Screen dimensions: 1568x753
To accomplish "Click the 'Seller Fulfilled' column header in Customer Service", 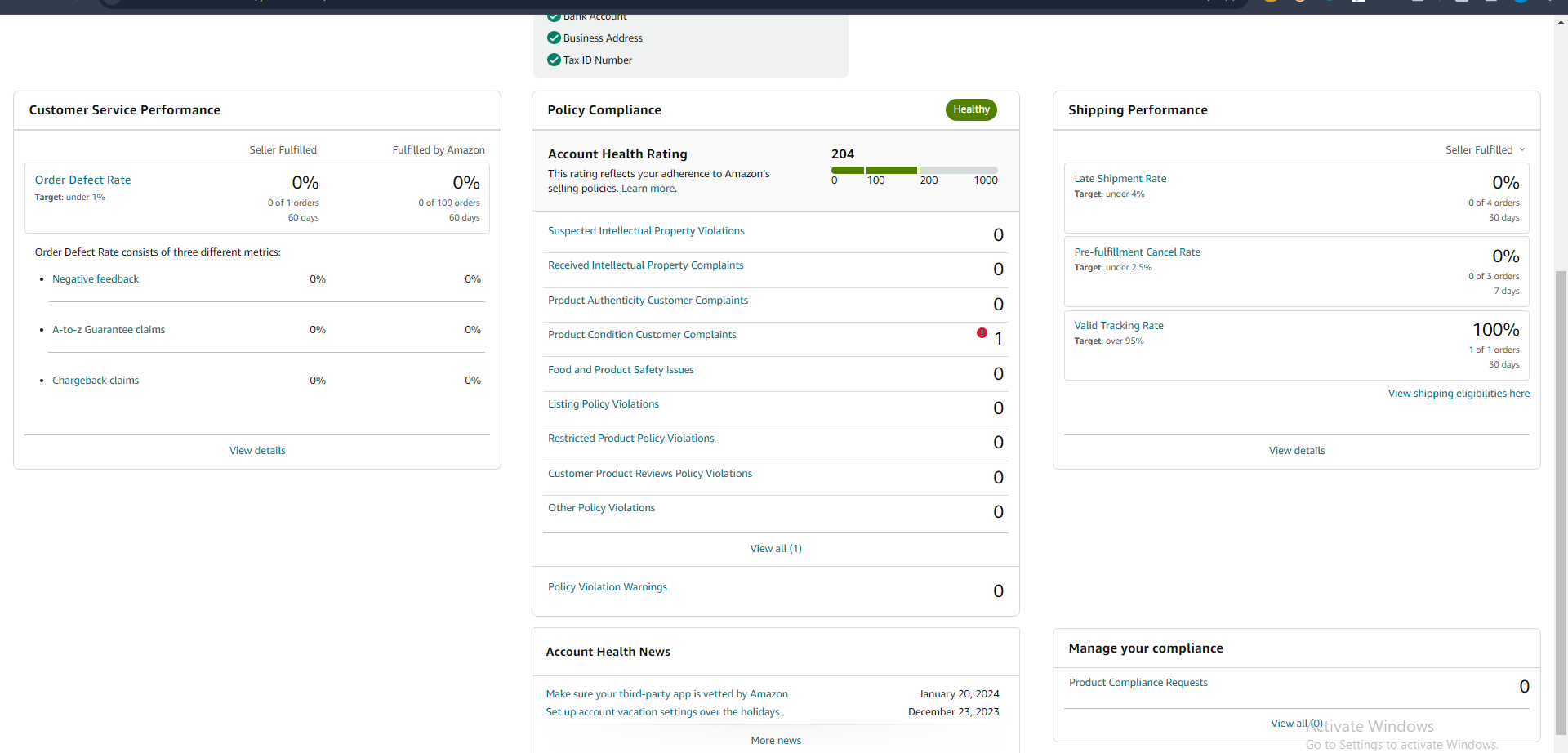I will pos(283,150).
